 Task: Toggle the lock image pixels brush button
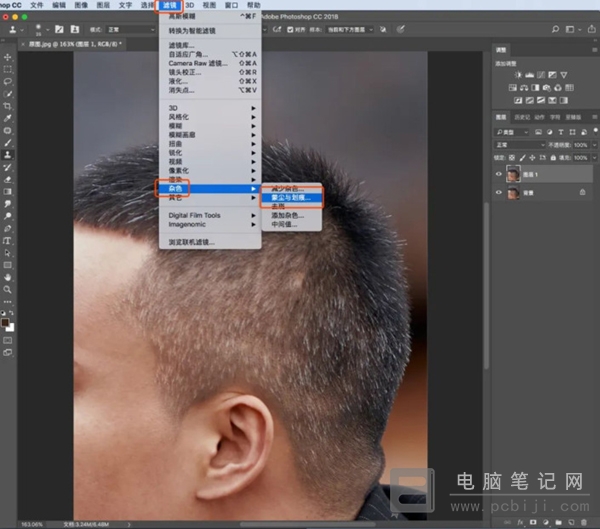522,158
